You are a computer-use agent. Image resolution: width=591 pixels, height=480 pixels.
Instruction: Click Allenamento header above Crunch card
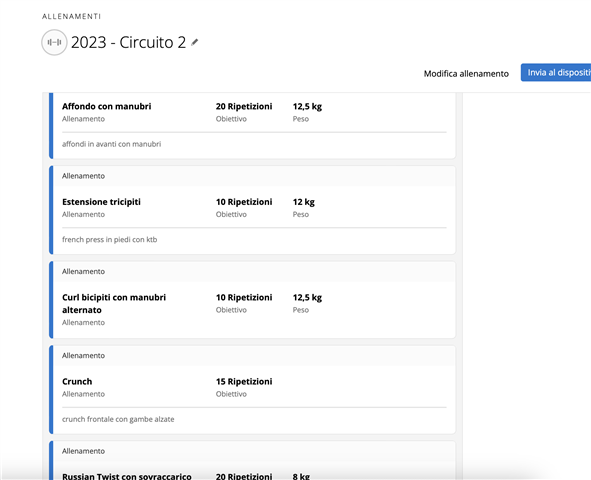[83, 355]
